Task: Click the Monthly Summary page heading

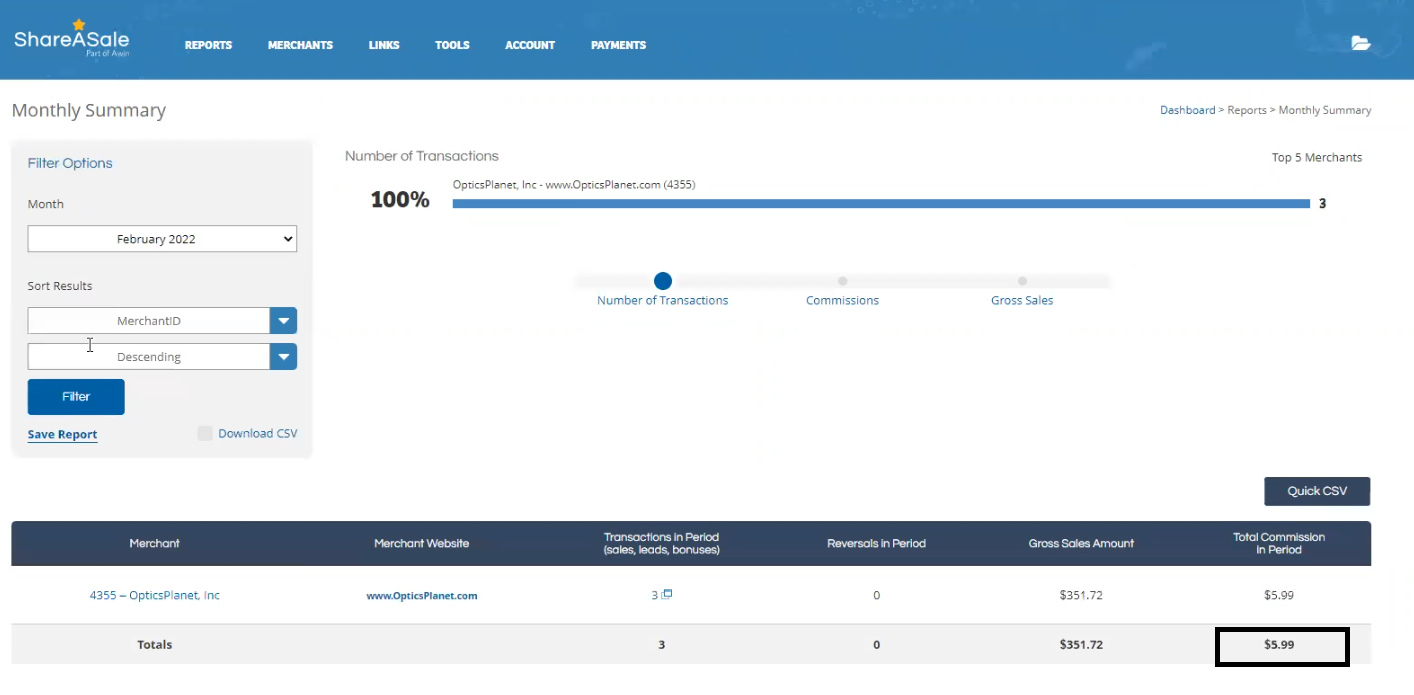Action: pyautogui.click(x=89, y=110)
